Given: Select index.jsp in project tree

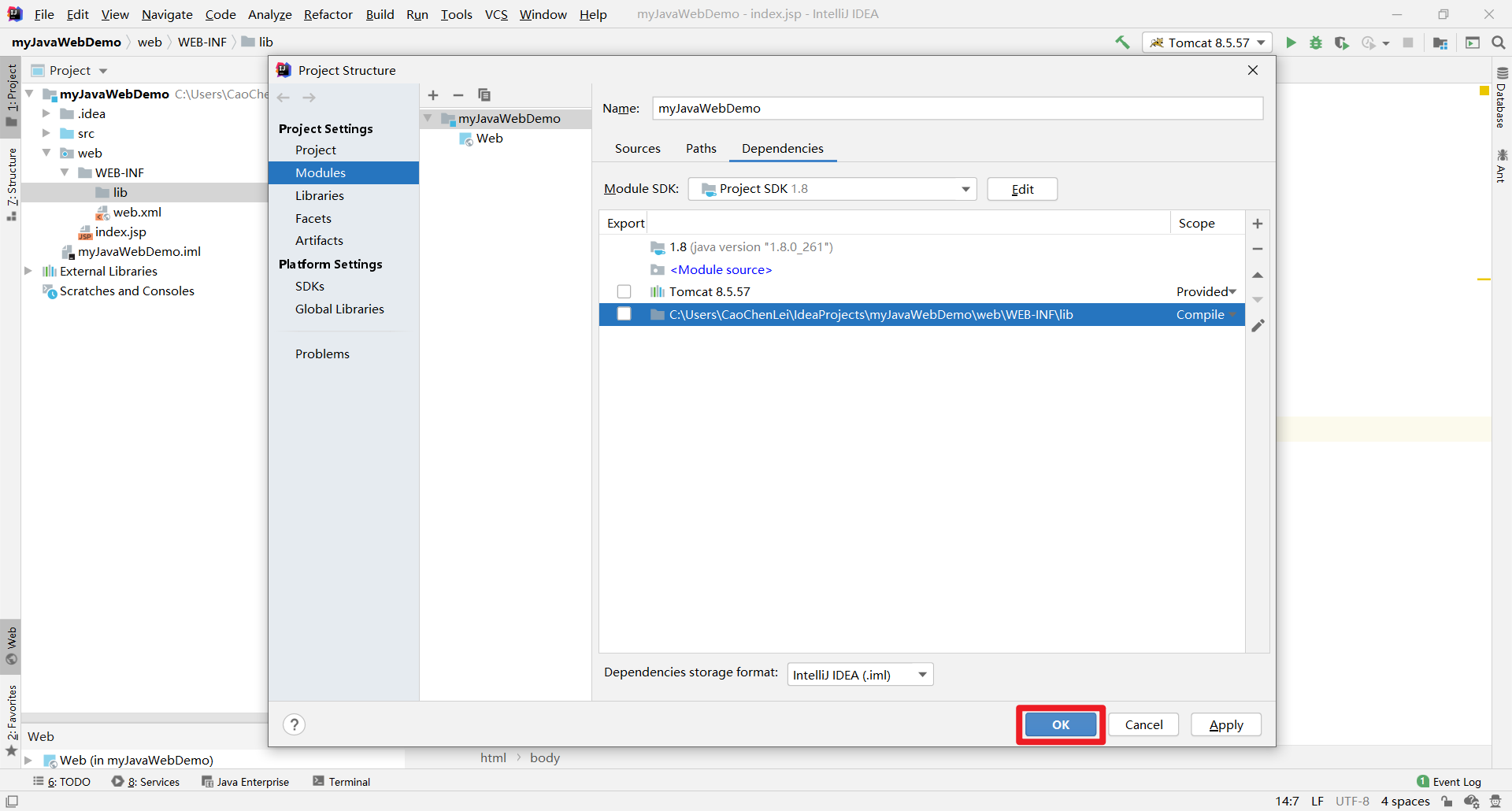Looking at the screenshot, I should coord(120,231).
